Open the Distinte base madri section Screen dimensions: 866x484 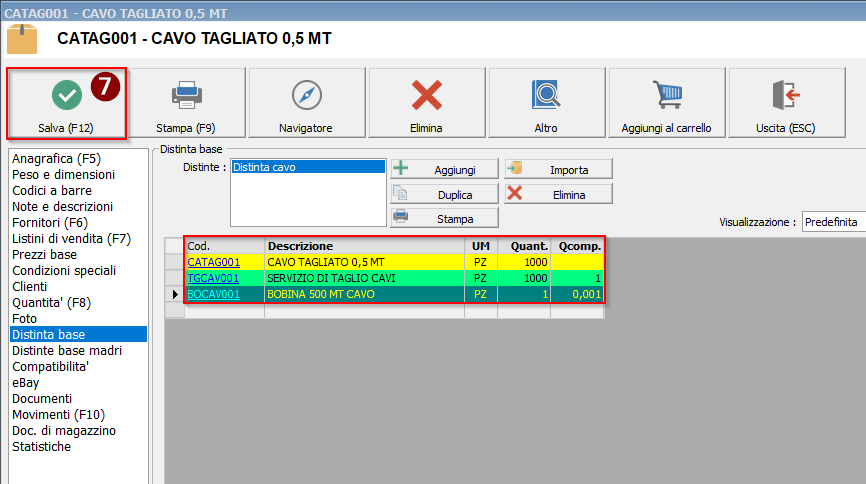[x=67, y=350]
